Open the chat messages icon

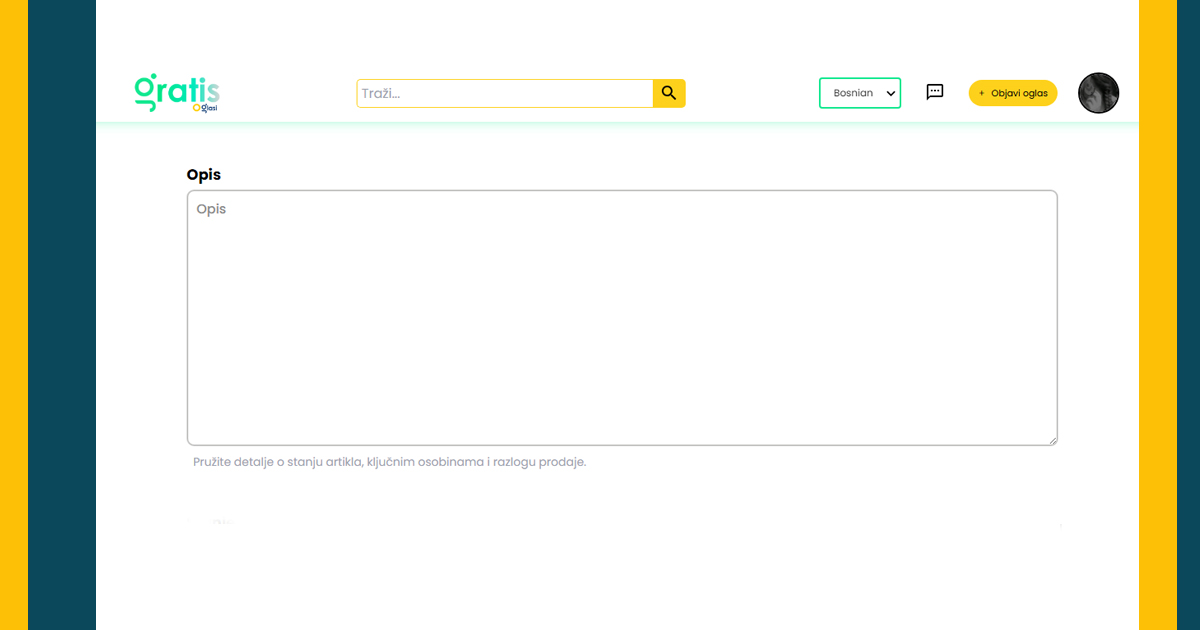[x=935, y=92]
